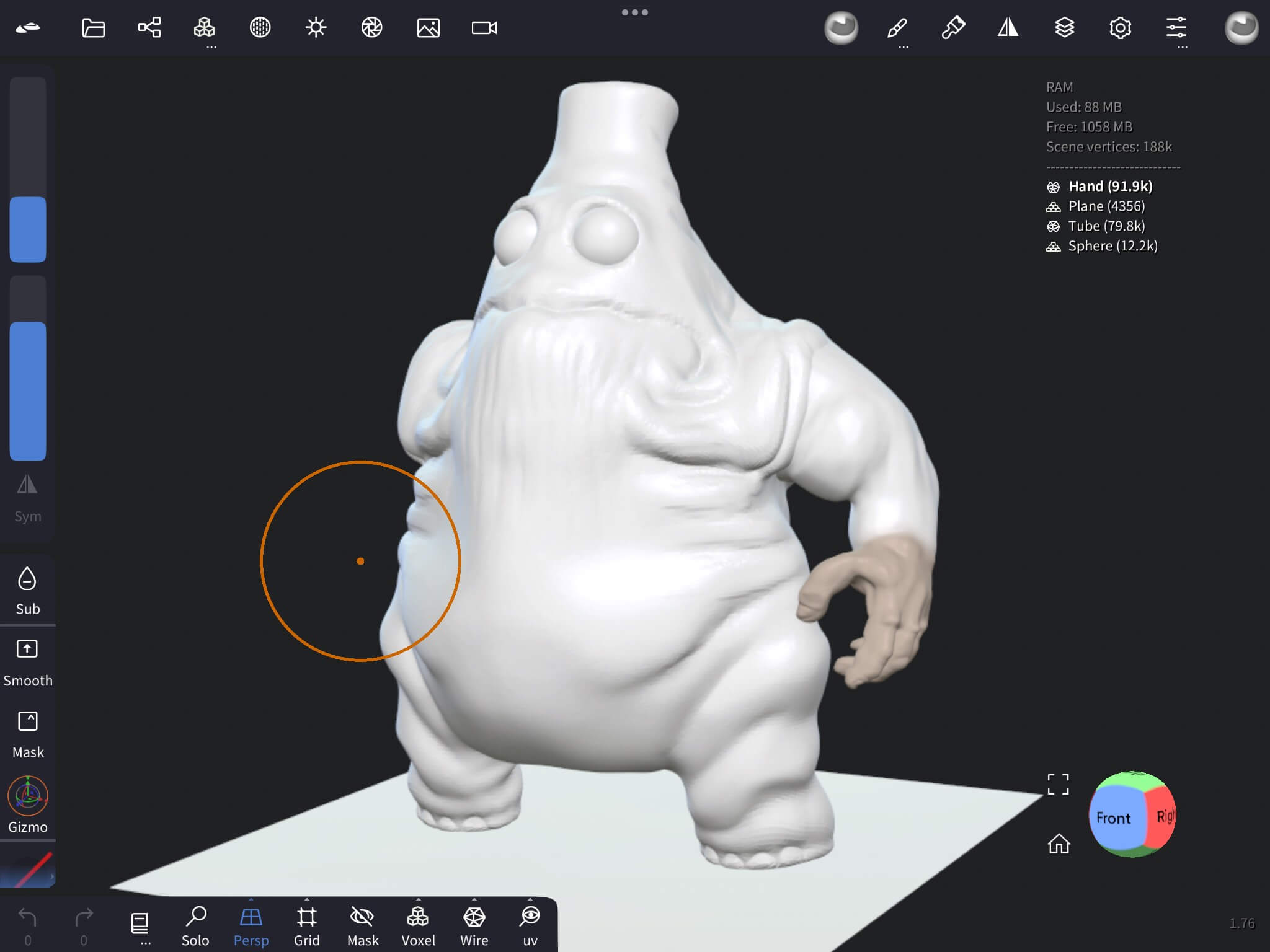Viewport: 1270px width, 952px height.
Task: Open the Stroke brush menu
Action: [897, 28]
